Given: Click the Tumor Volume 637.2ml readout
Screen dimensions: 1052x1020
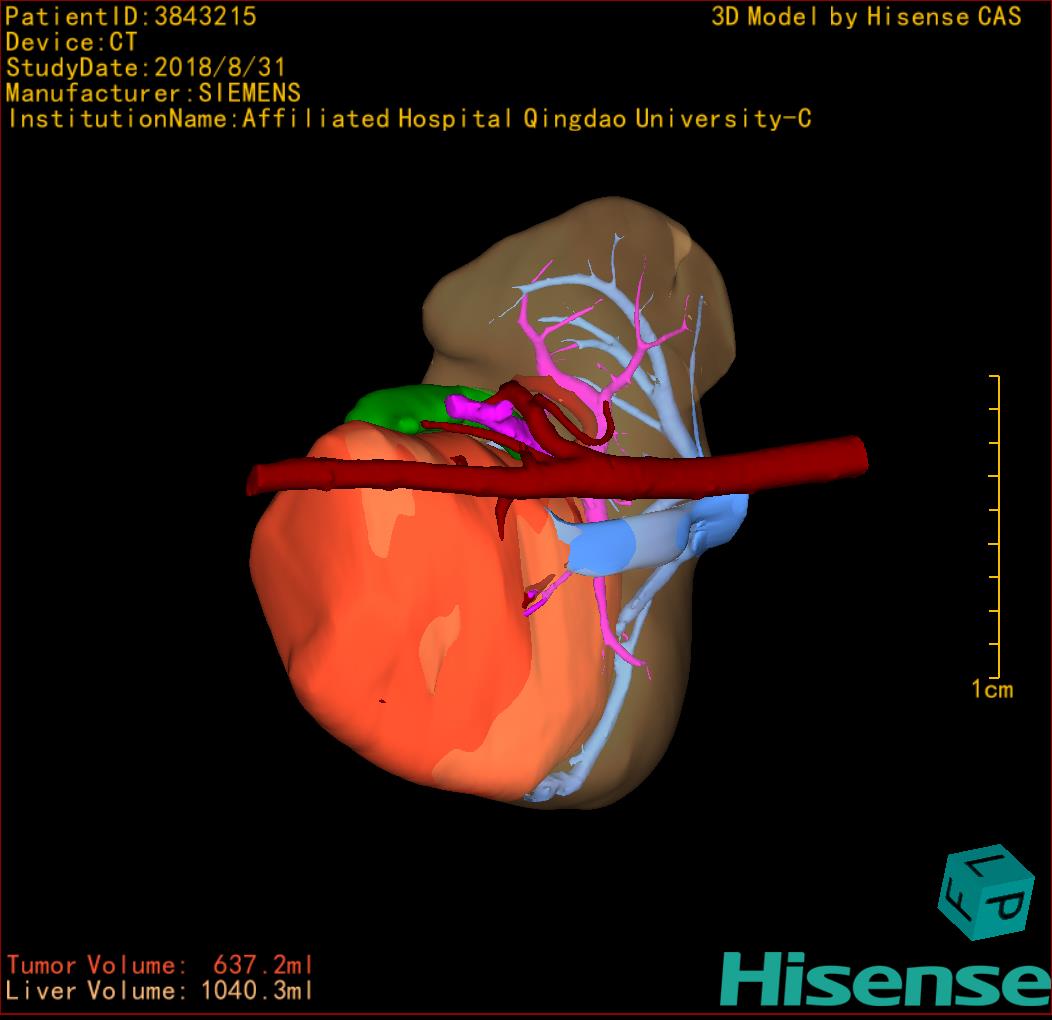Looking at the screenshot, I should pyautogui.click(x=160, y=965).
